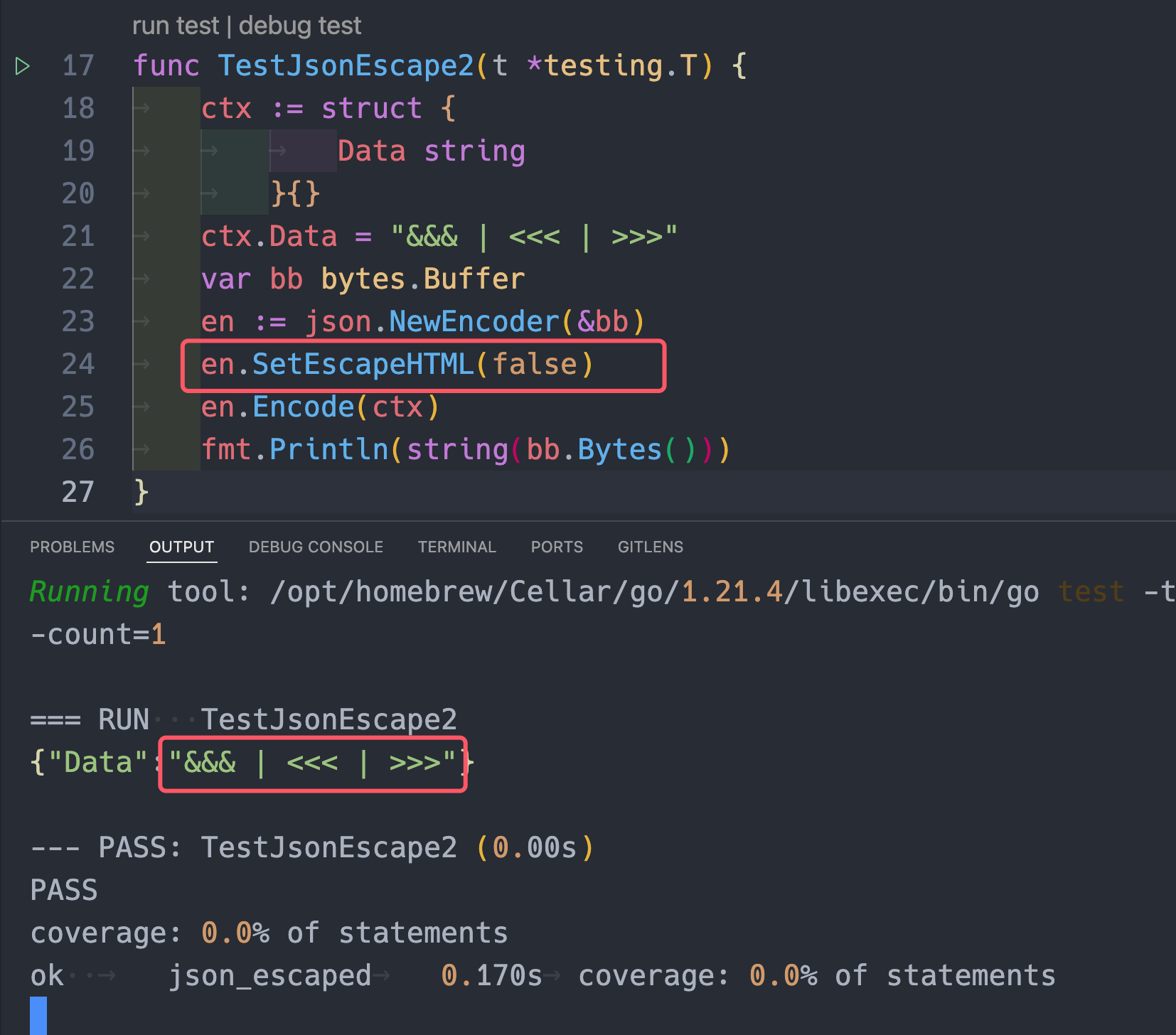This screenshot has height=1035, width=1176.
Task: Switch to the PROBLEMS panel tab
Action: pyautogui.click(x=72, y=547)
